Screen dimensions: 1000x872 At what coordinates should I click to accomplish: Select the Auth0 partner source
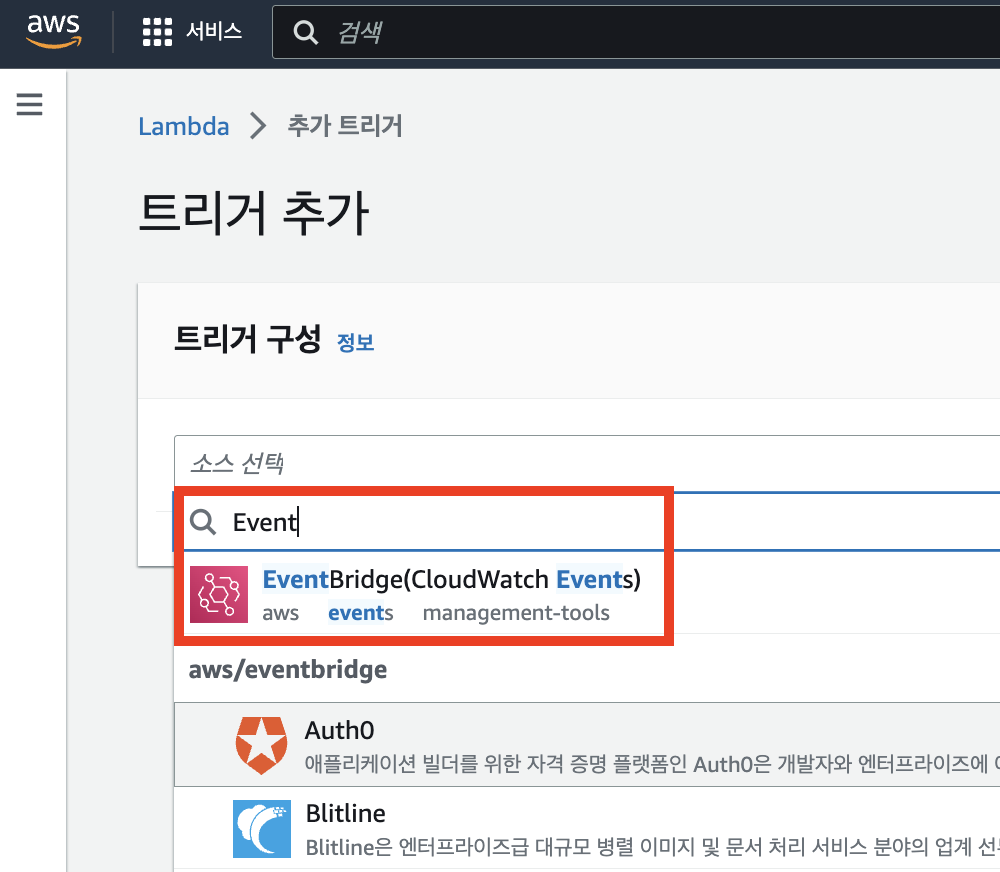click(587, 744)
